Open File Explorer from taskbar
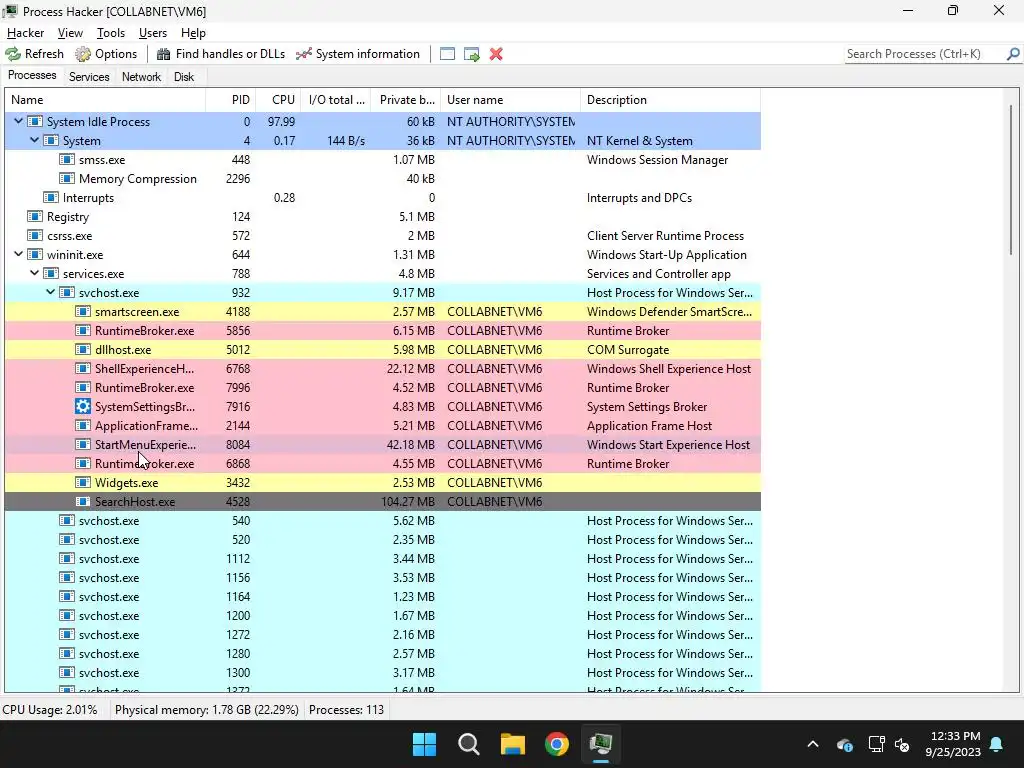 [x=513, y=744]
